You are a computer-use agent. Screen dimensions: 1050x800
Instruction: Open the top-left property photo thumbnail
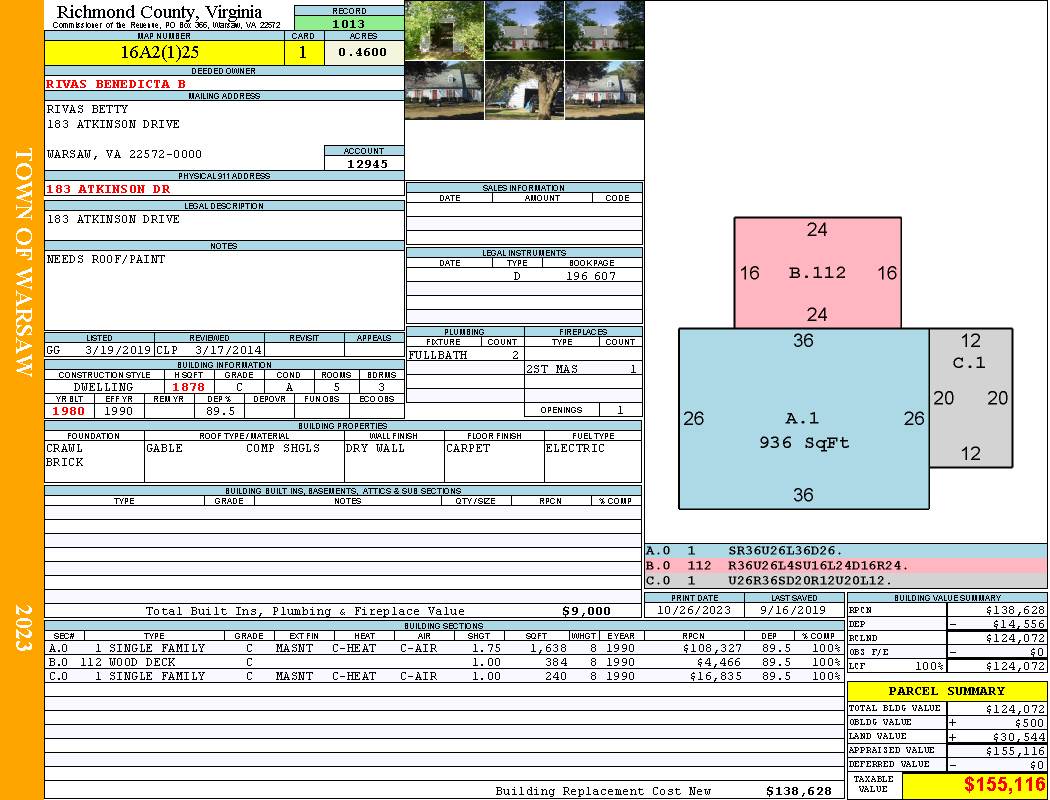point(444,31)
